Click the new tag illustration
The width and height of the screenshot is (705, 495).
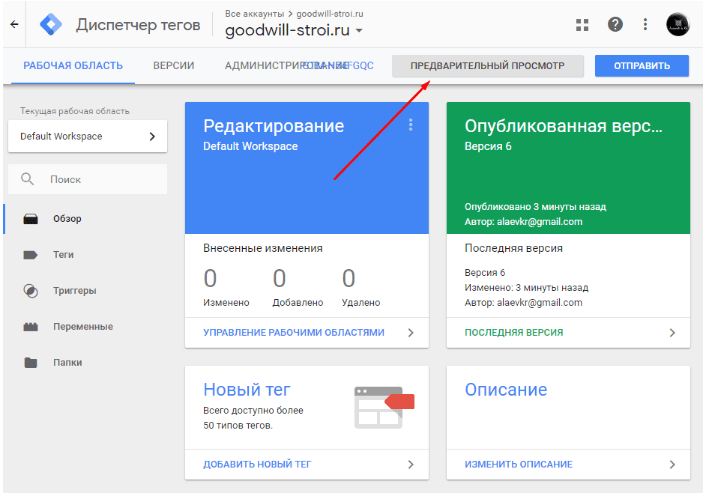(x=384, y=407)
